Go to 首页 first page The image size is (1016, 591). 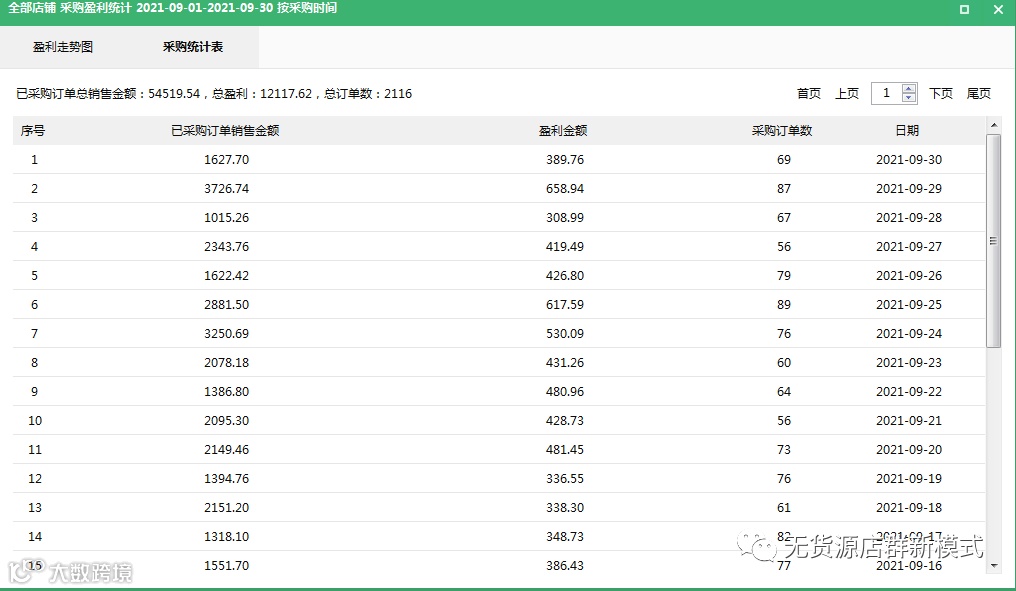(809, 93)
